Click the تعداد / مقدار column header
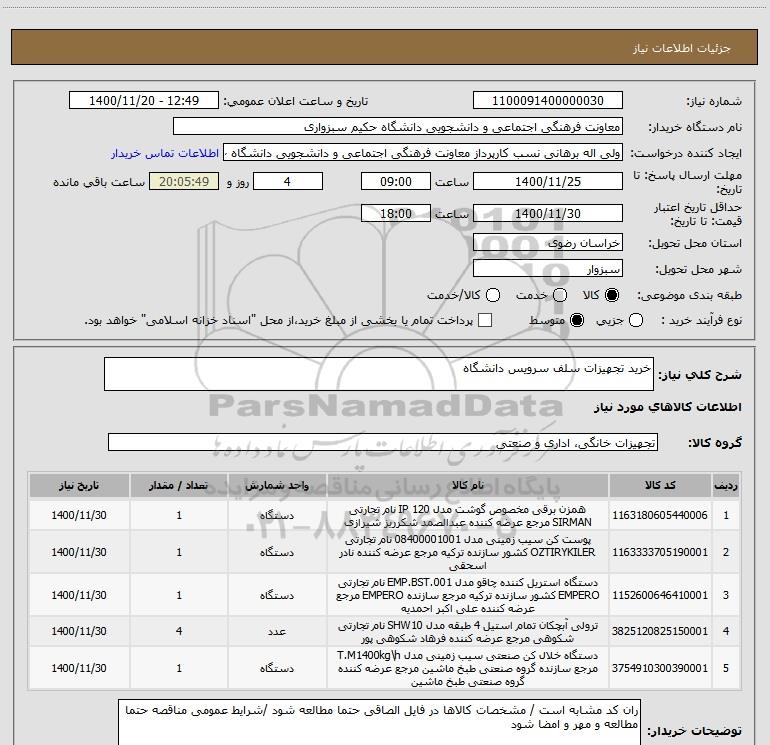This screenshot has width=770, height=745. (179, 485)
